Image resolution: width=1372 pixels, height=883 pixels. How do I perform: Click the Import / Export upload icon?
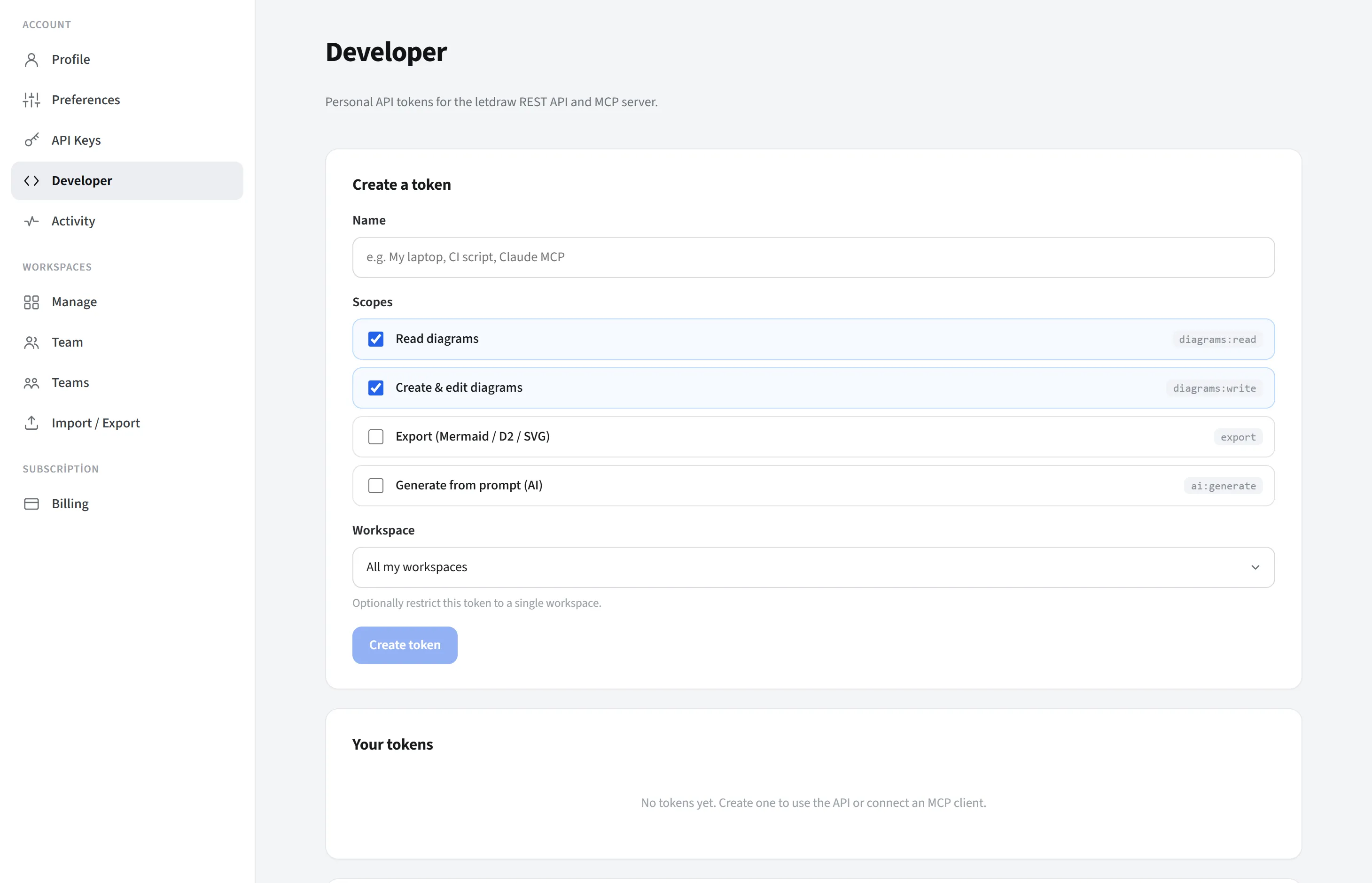31,423
